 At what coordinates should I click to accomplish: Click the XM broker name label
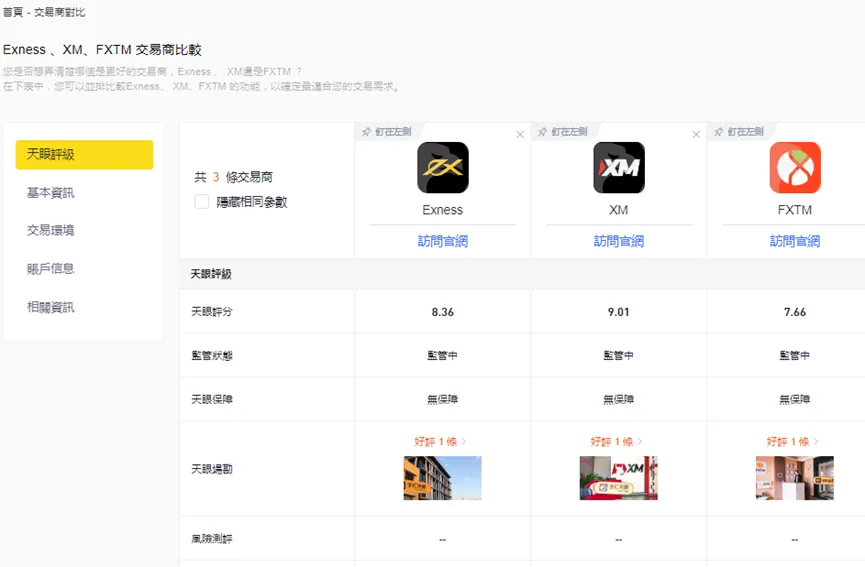tap(618, 210)
